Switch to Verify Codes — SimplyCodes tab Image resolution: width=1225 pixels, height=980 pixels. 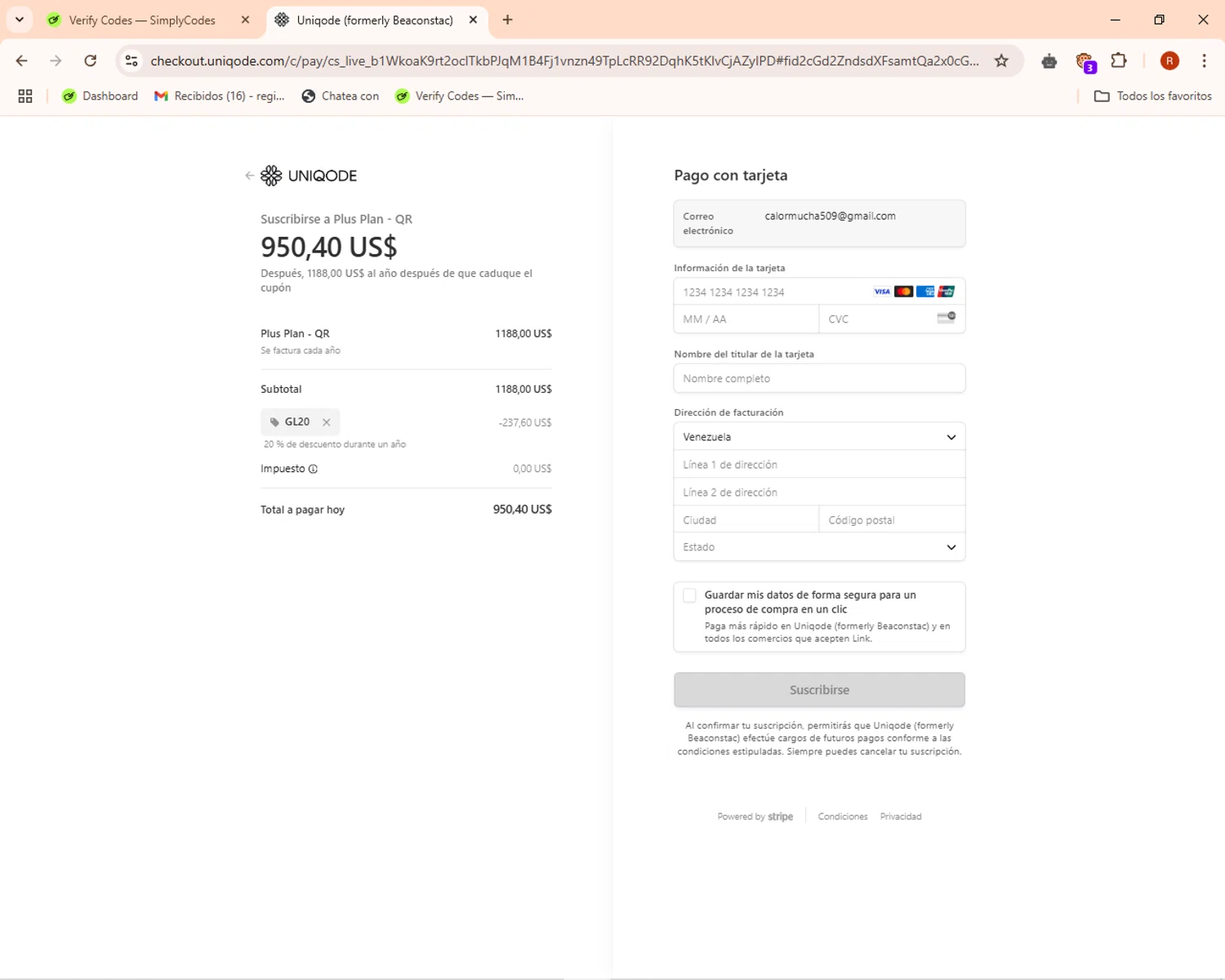click(149, 20)
